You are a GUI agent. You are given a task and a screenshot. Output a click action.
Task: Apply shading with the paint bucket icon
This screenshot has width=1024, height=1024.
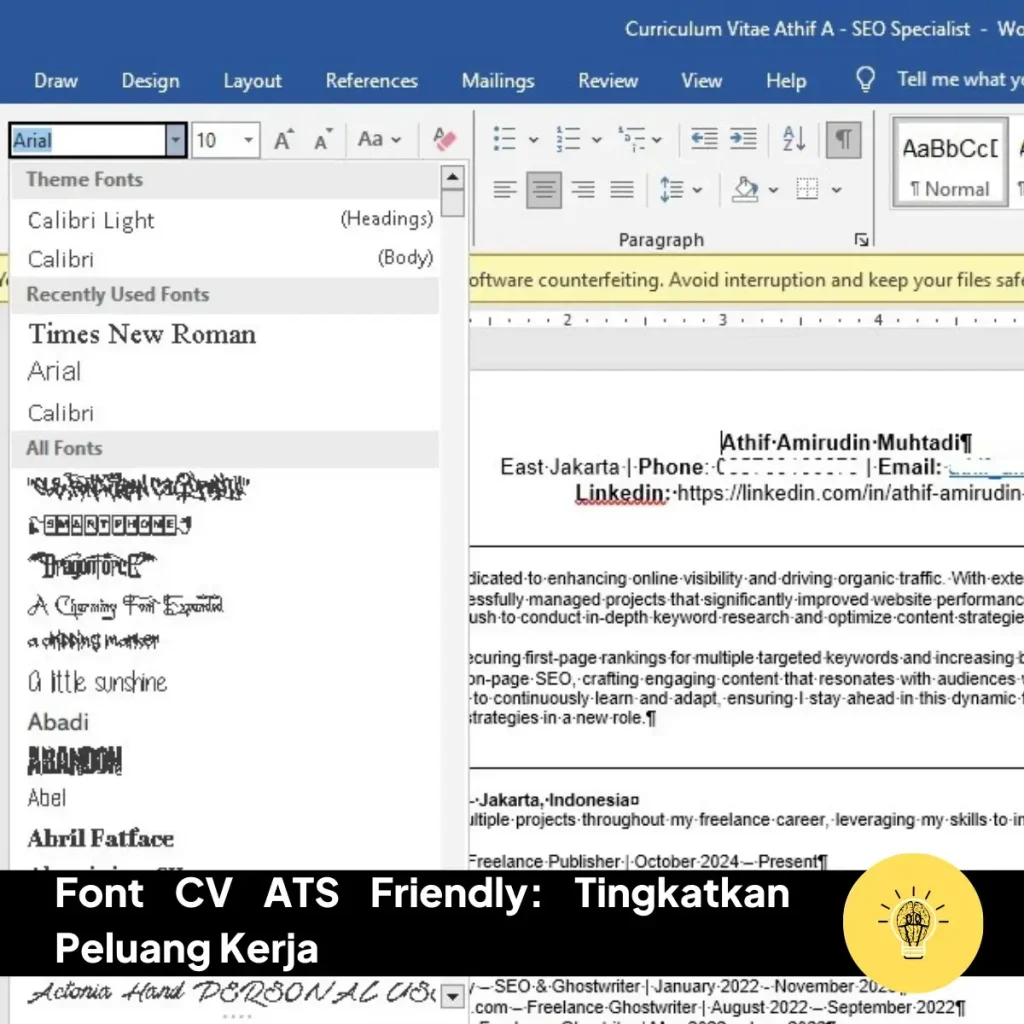pos(746,189)
